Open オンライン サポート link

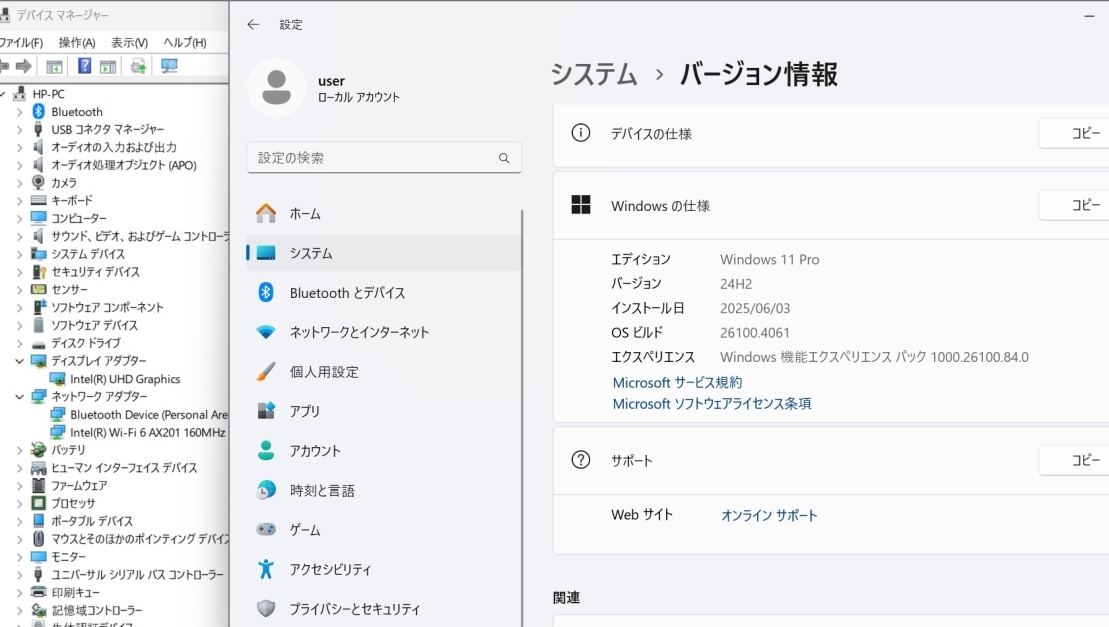(769, 515)
